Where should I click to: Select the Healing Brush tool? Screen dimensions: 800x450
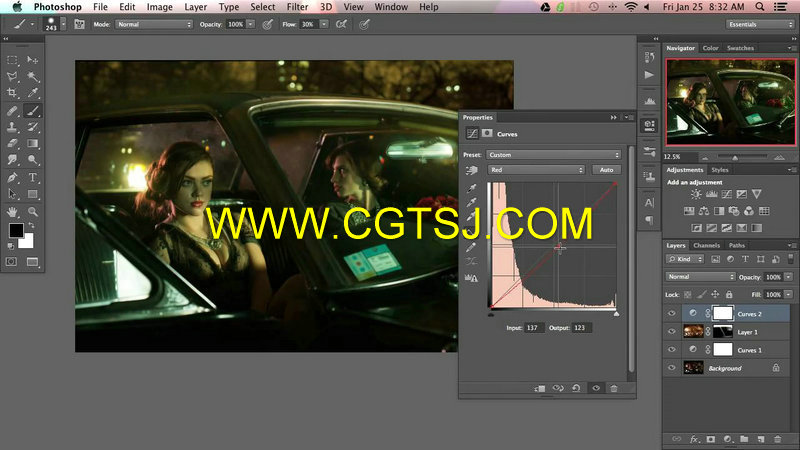(x=12, y=110)
